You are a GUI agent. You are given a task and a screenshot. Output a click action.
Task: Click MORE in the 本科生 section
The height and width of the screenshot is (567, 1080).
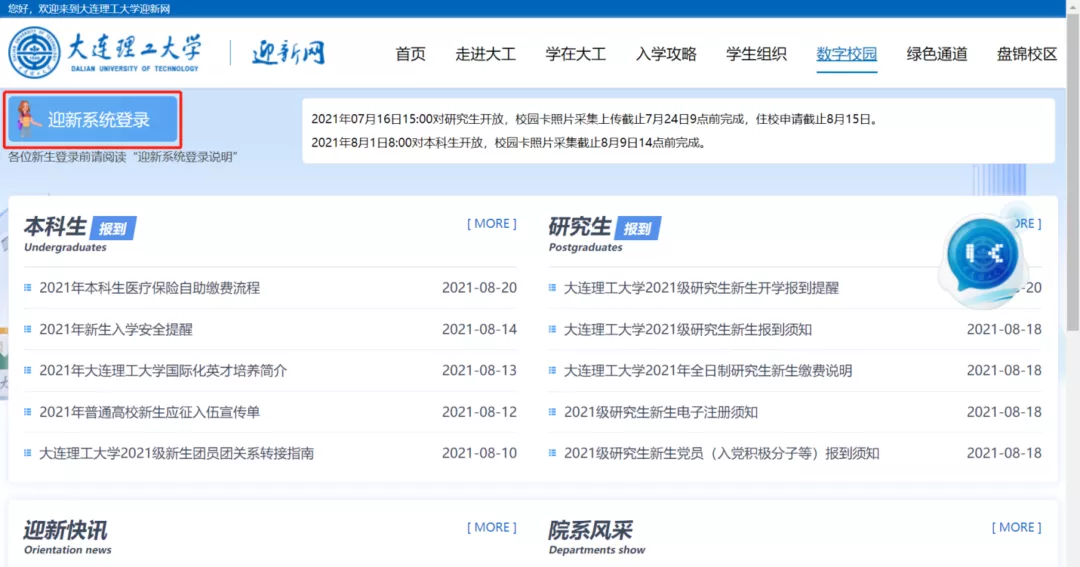tap(492, 223)
